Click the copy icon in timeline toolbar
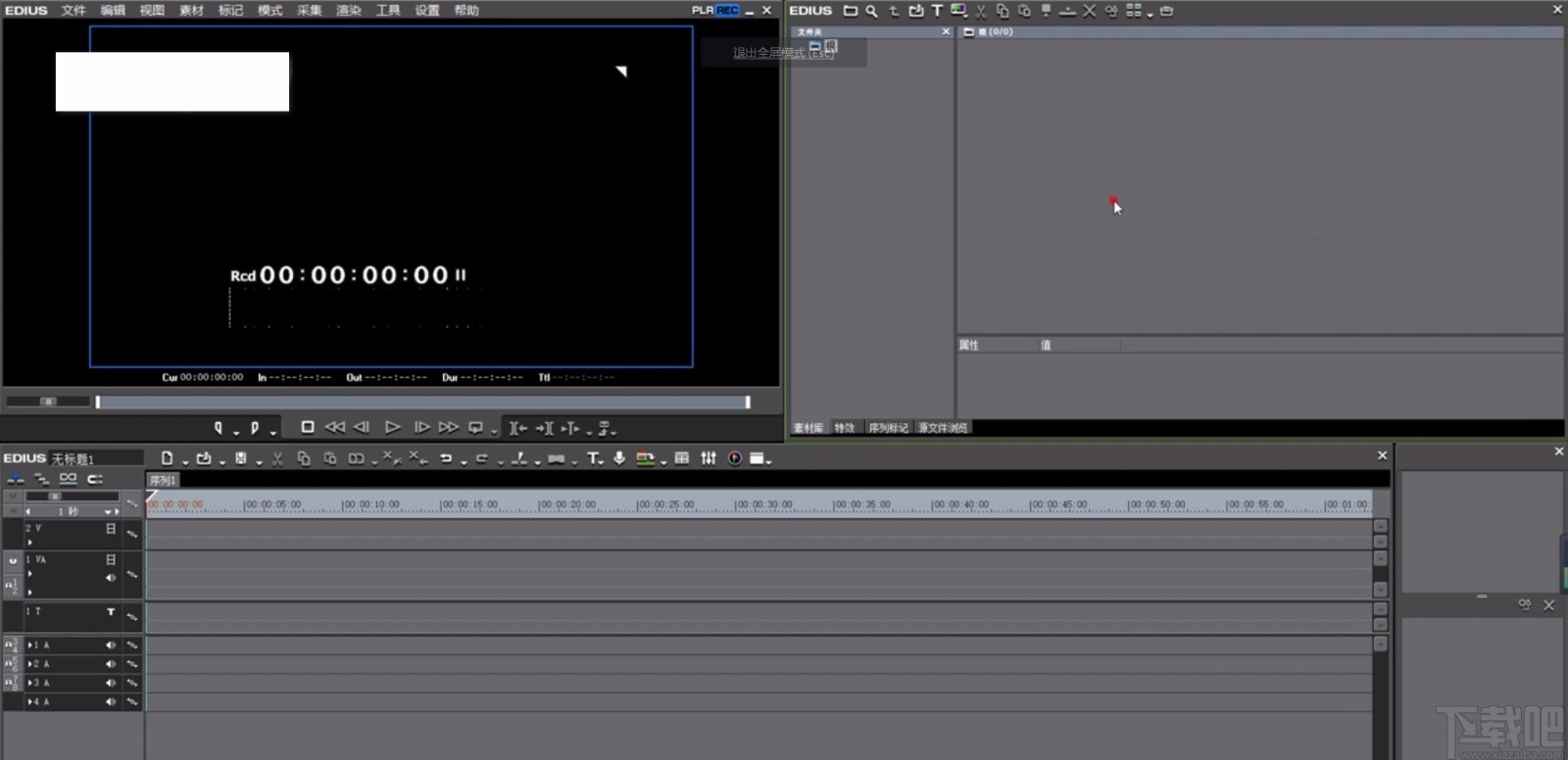The image size is (1568, 760). (304, 458)
